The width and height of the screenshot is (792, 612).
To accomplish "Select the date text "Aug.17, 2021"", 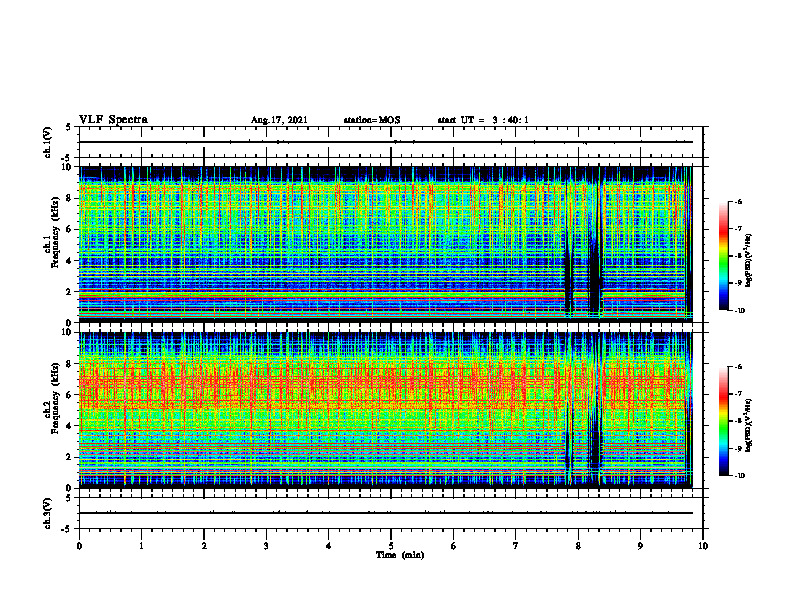I will point(279,120).
